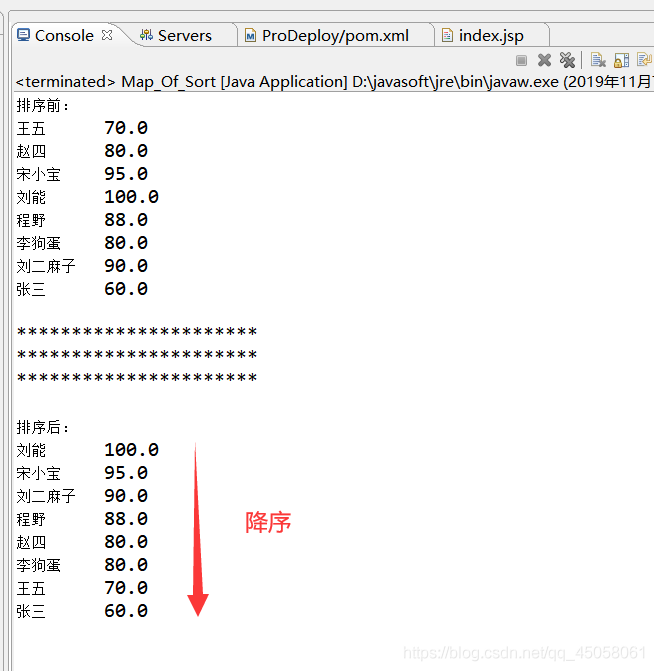Toggle the console Scroll Lock
The width and height of the screenshot is (654, 671).
(x=621, y=61)
